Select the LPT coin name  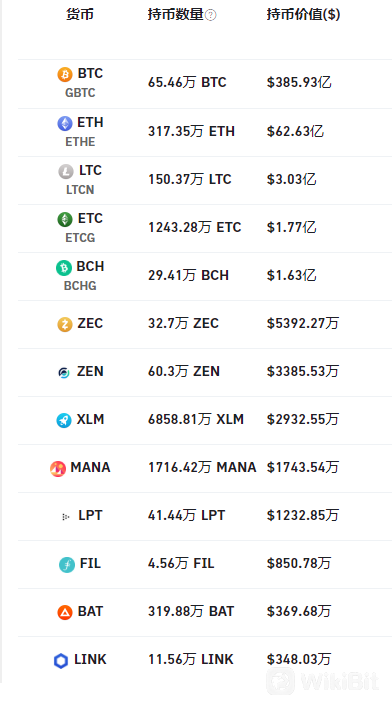tap(91, 515)
